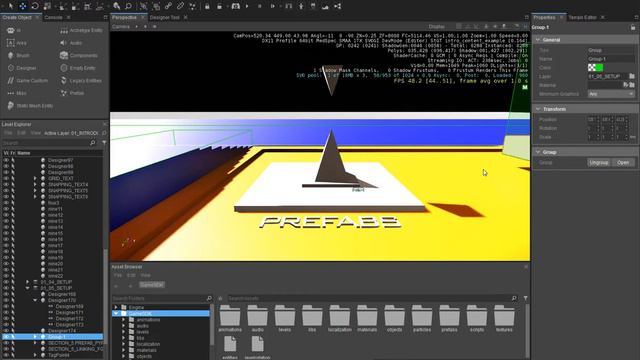This screenshot has height=360, width=640.
Task: Choose Audio in Create Object panel
Action: [71, 43]
